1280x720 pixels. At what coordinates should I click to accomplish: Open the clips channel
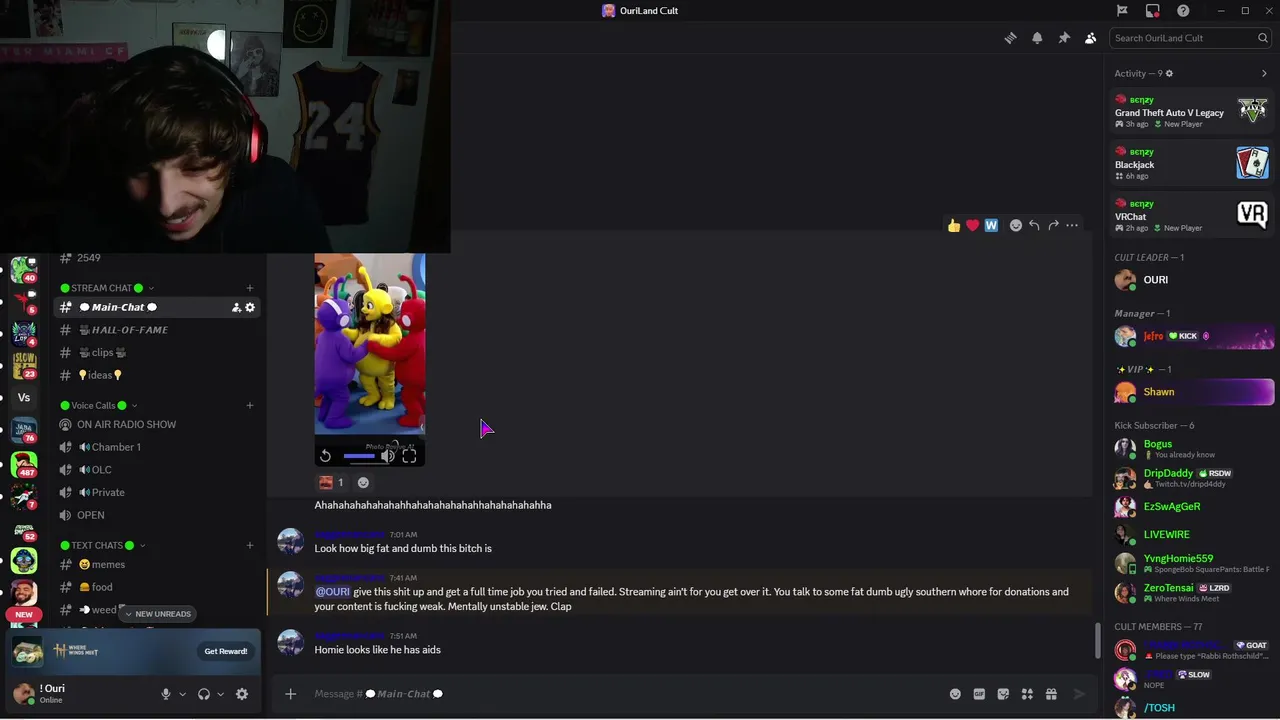[x=157, y=352]
